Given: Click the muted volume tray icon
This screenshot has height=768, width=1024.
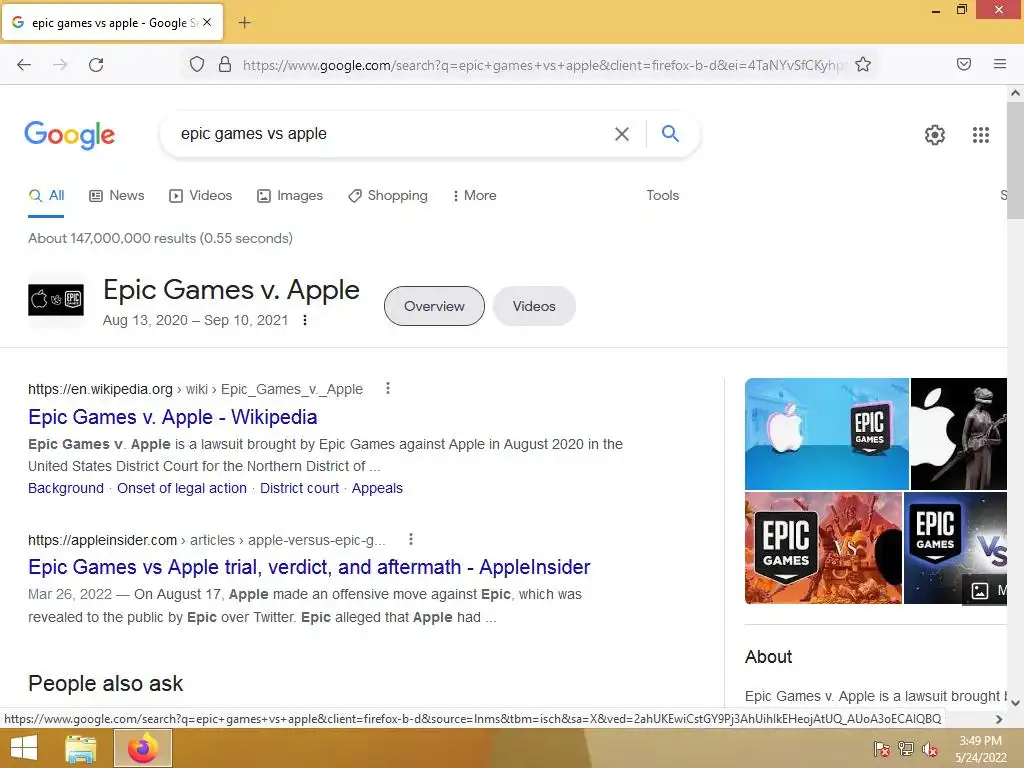Looking at the screenshot, I should pos(930,749).
